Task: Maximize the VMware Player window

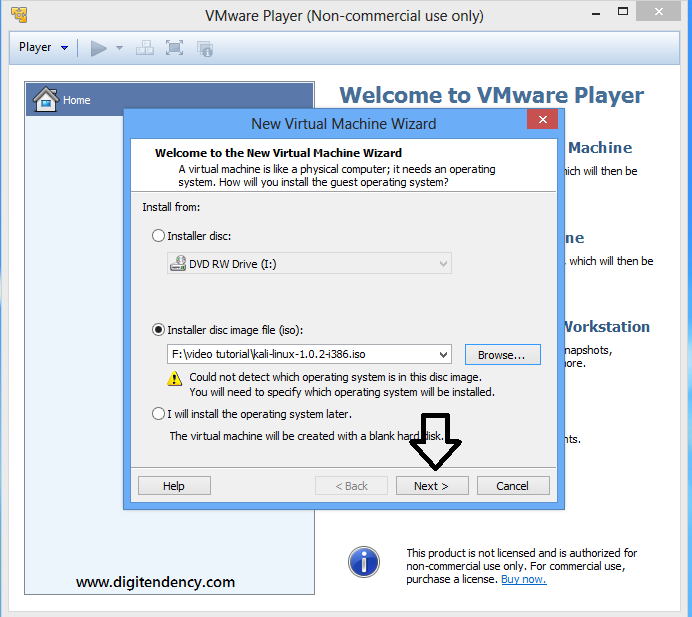Action: (623, 12)
